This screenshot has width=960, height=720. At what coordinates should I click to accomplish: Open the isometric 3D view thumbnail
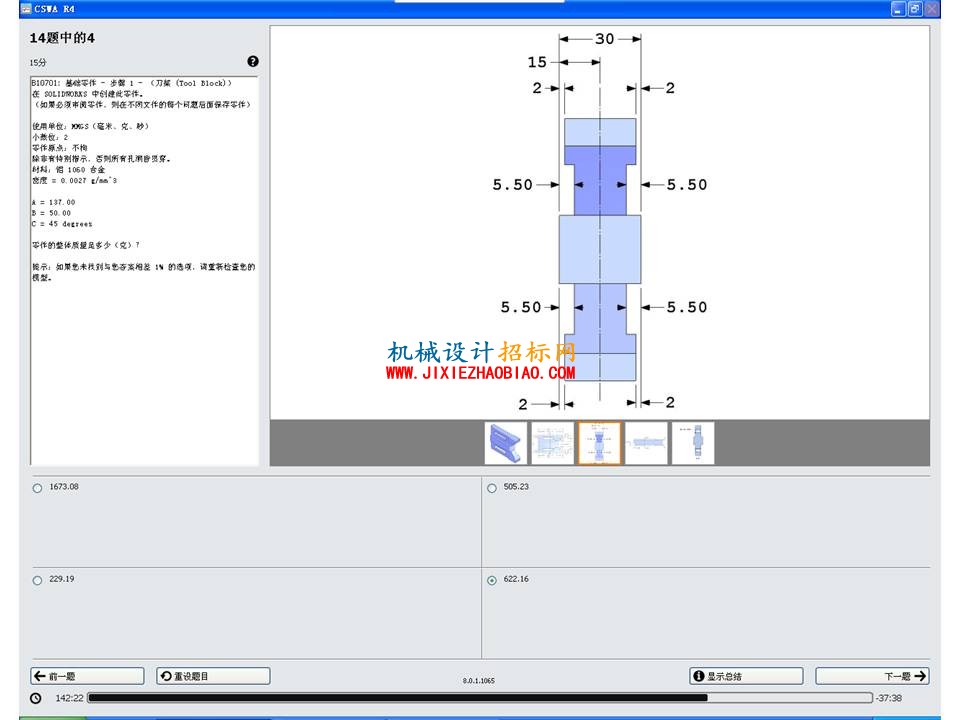[506, 443]
